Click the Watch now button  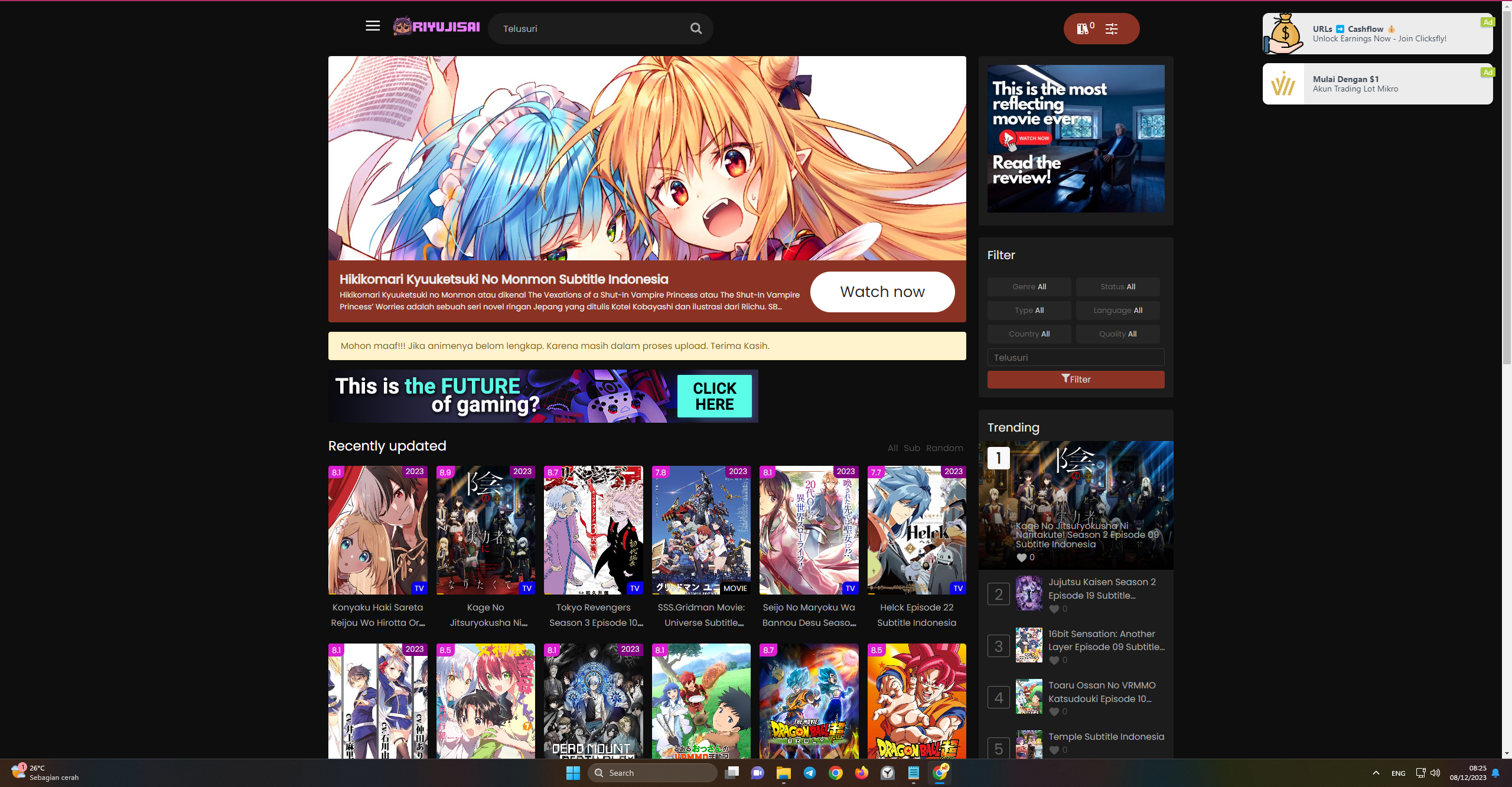(x=882, y=291)
